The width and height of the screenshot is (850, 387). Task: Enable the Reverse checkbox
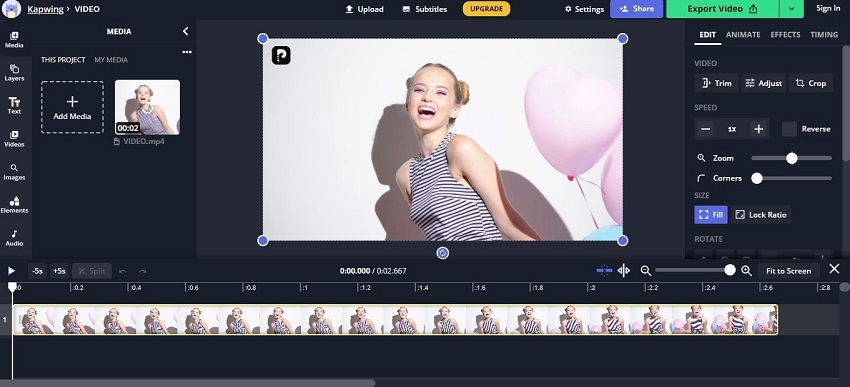point(789,129)
